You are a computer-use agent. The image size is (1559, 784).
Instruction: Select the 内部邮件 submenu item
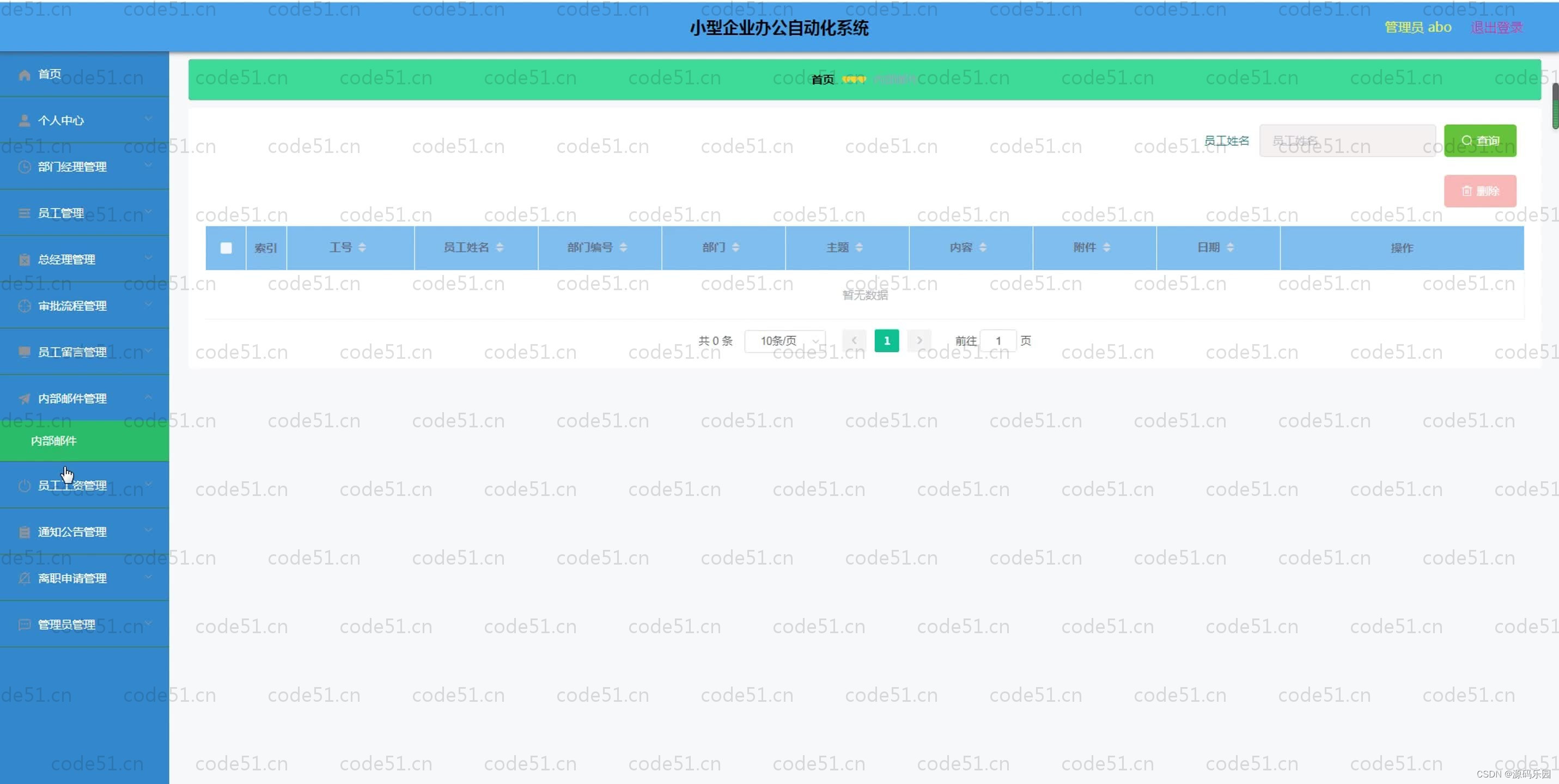tap(53, 441)
